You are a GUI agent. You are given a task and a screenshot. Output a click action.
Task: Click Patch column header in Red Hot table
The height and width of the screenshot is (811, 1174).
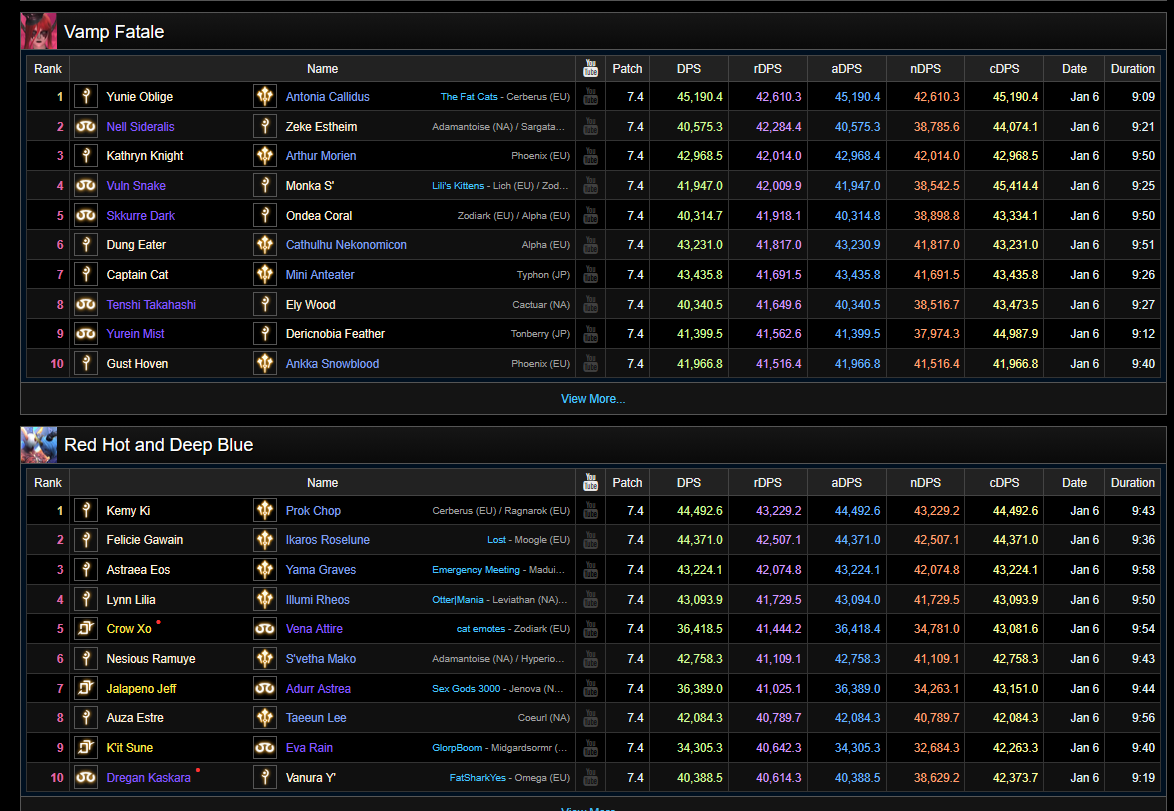coord(627,482)
